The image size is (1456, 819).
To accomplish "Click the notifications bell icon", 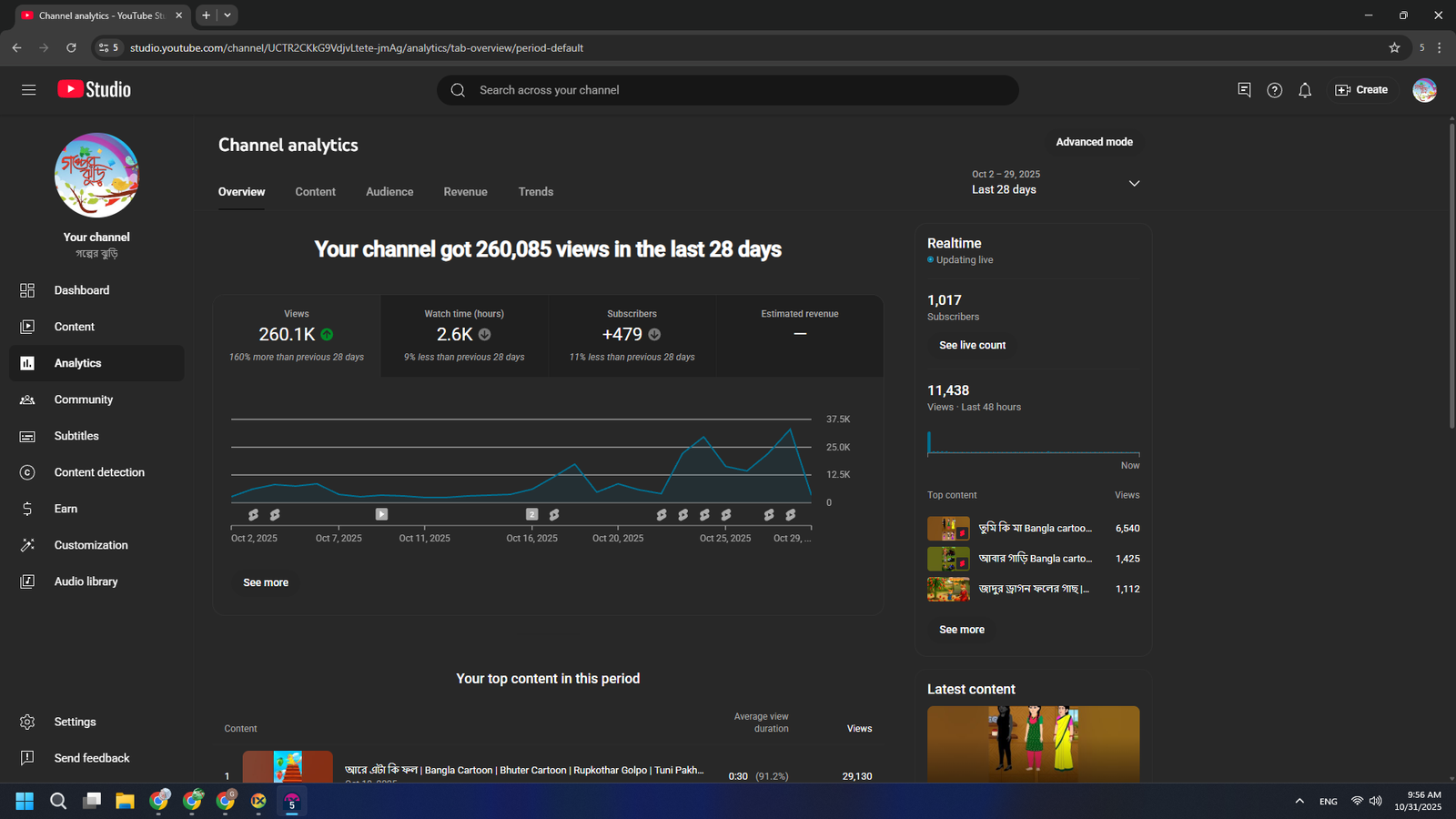I will pos(1305,90).
